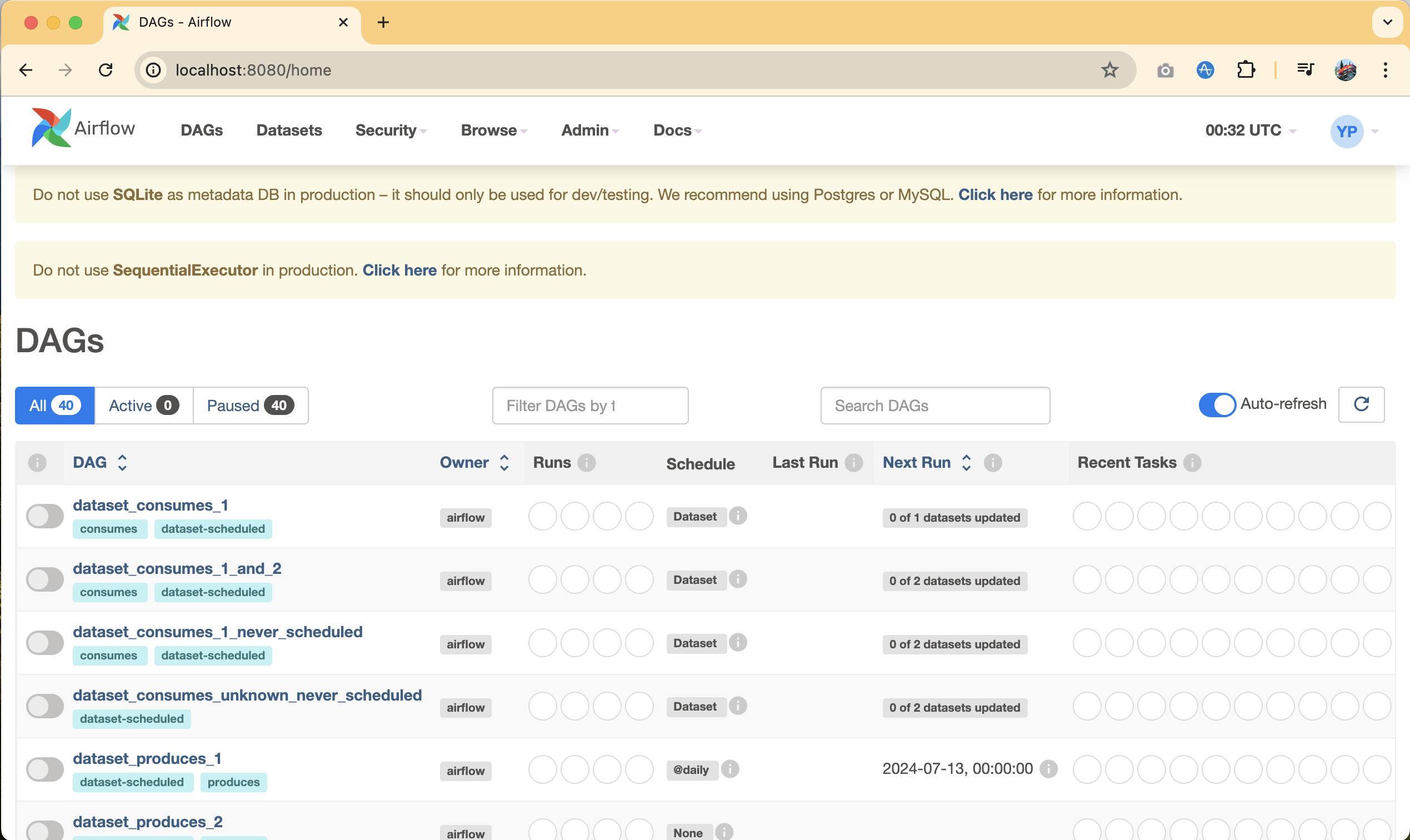Click the info icon next to Runs header
This screenshot has width=1410, height=840.
coord(587,462)
